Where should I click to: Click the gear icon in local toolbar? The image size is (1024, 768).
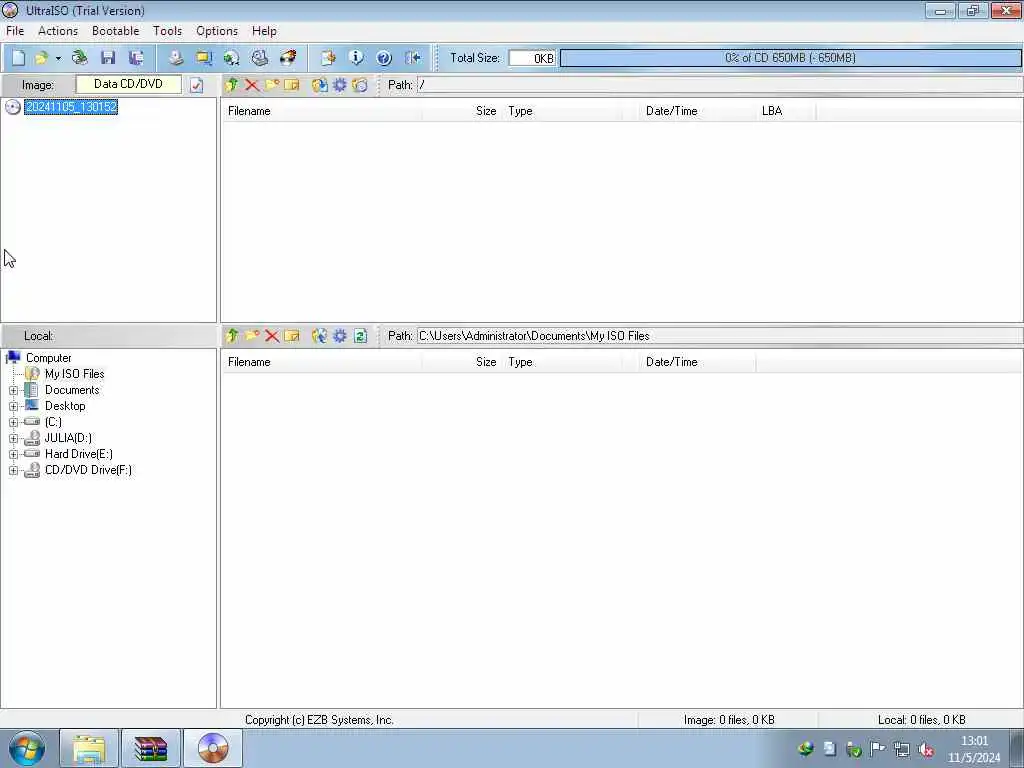coord(340,336)
